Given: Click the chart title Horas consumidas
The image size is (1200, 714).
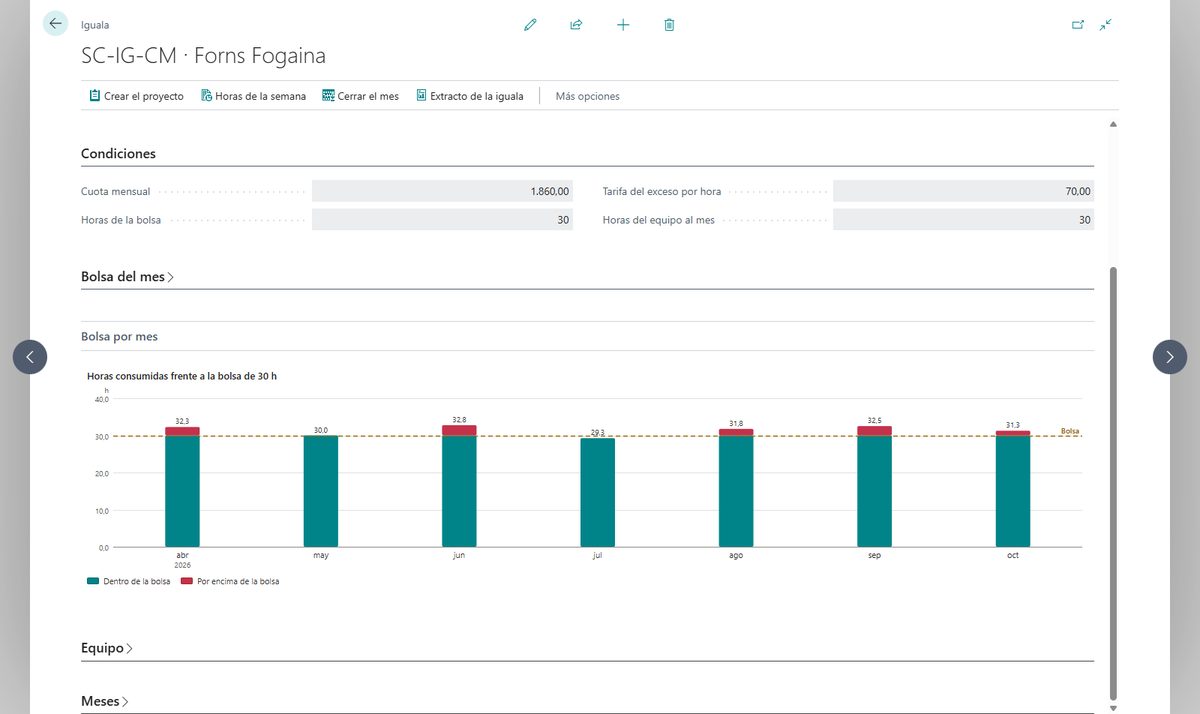Looking at the screenshot, I should click(x=182, y=376).
